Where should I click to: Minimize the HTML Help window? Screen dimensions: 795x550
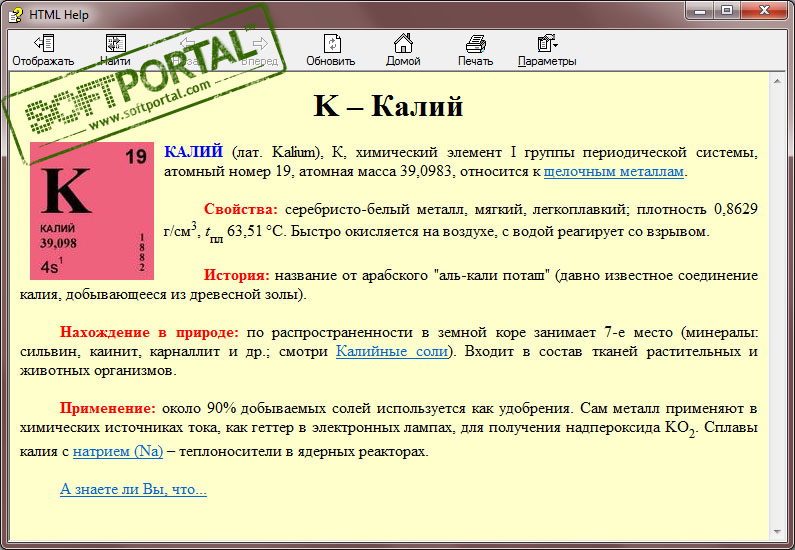pyautogui.click(x=700, y=11)
